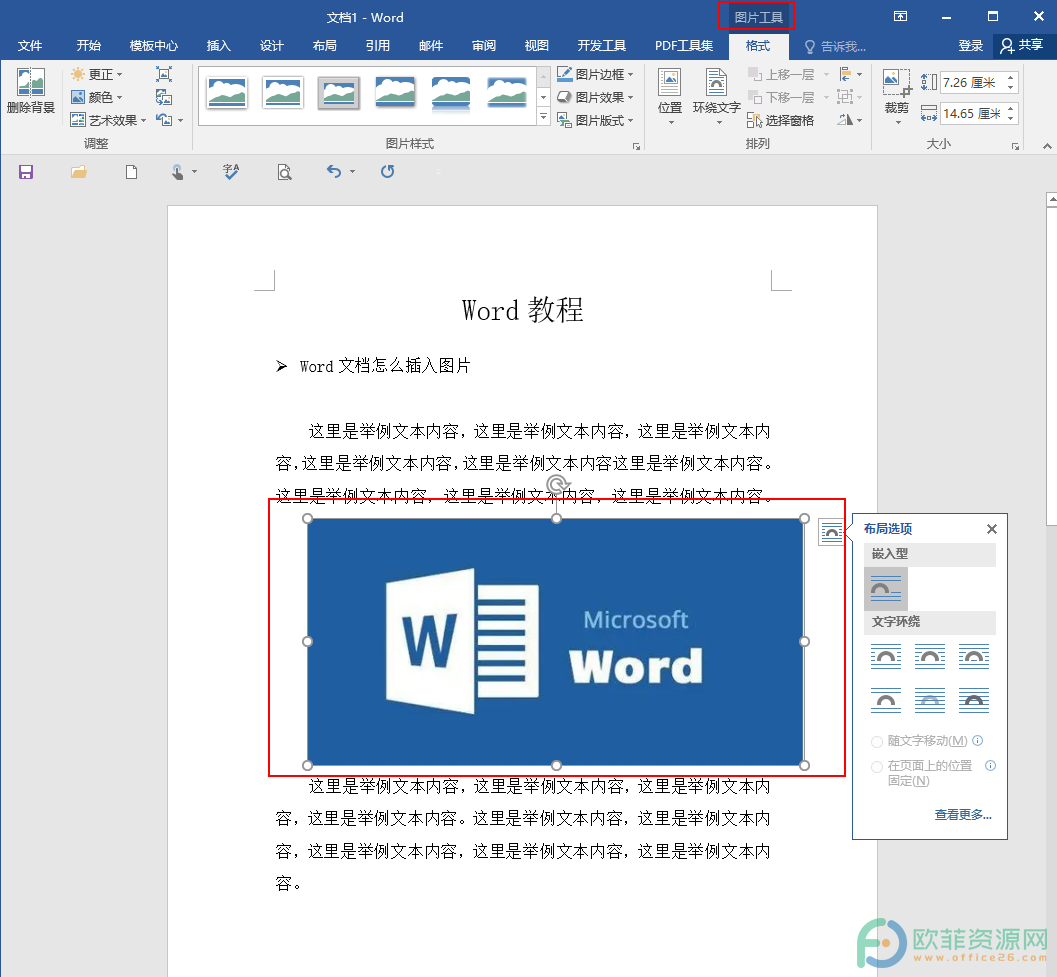
Task: Select the square wrap option under 文字环绕
Action: click(x=886, y=656)
